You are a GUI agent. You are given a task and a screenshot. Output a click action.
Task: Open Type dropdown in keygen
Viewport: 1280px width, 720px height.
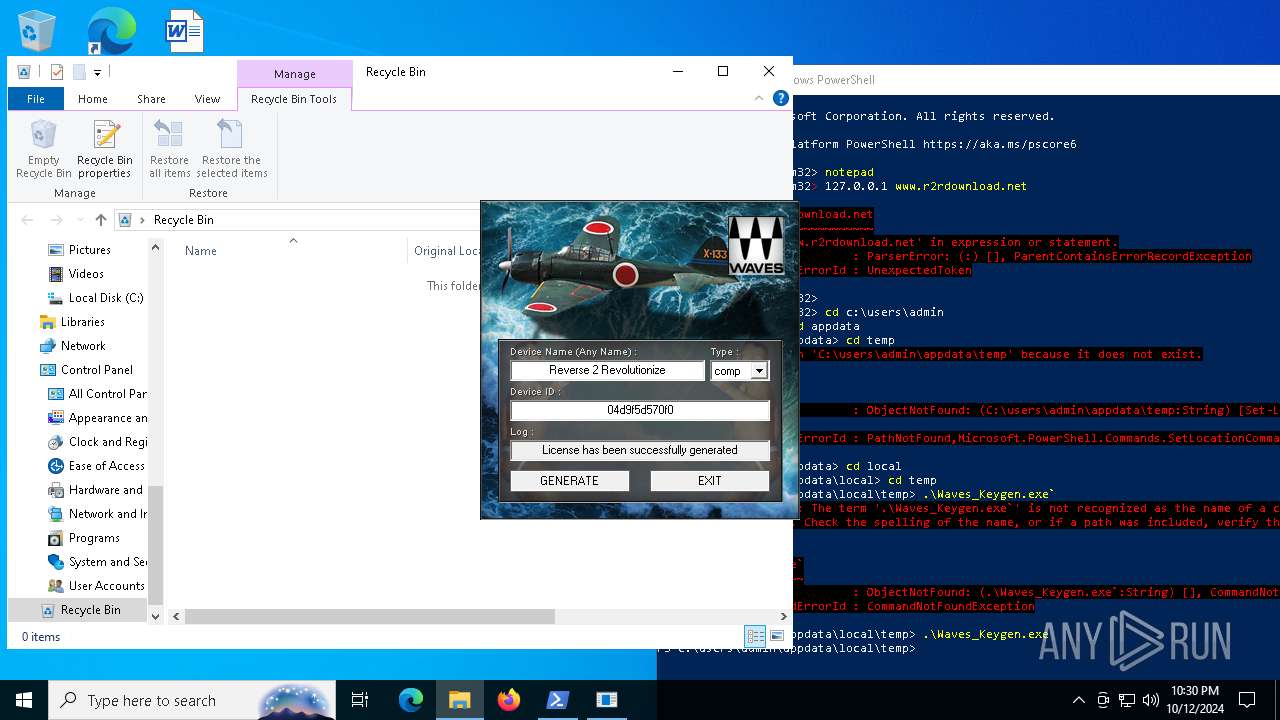point(759,371)
